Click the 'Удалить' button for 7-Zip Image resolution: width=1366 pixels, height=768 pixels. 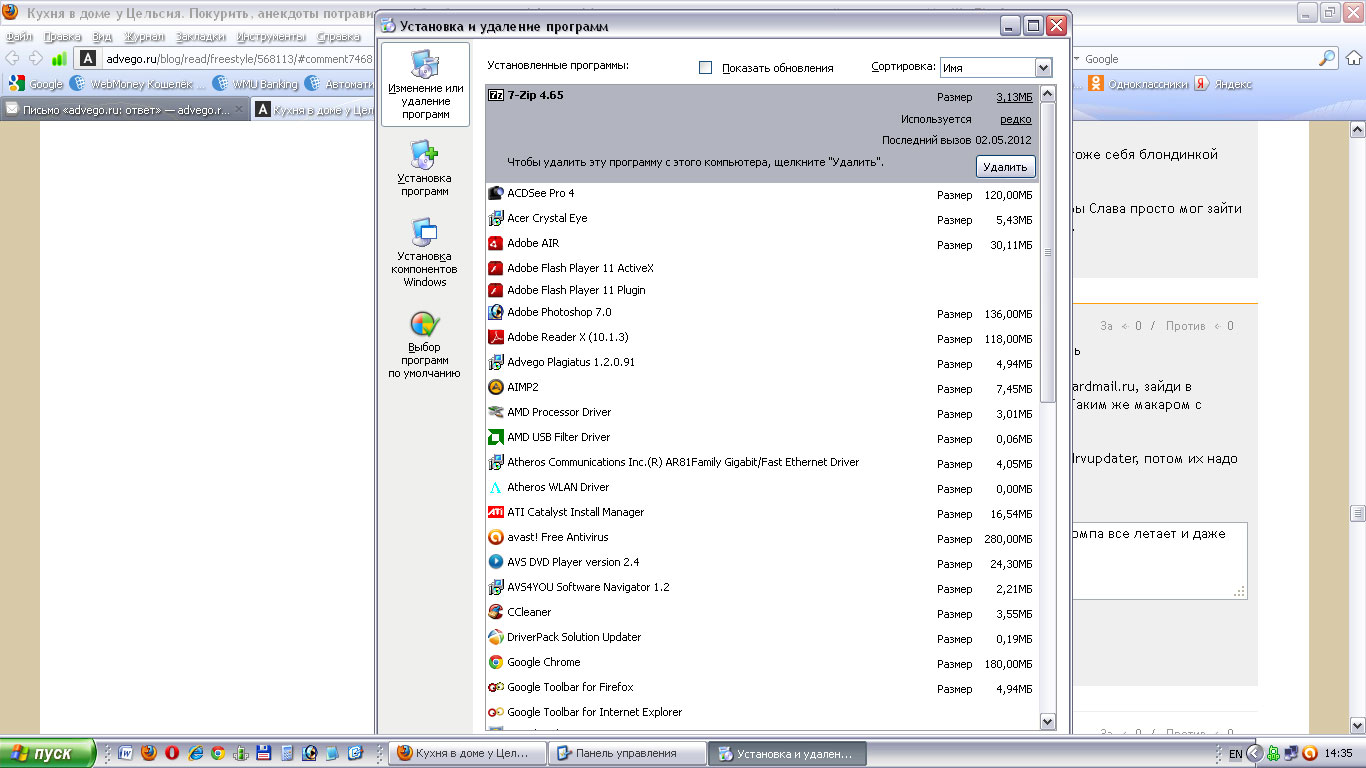tap(1005, 167)
